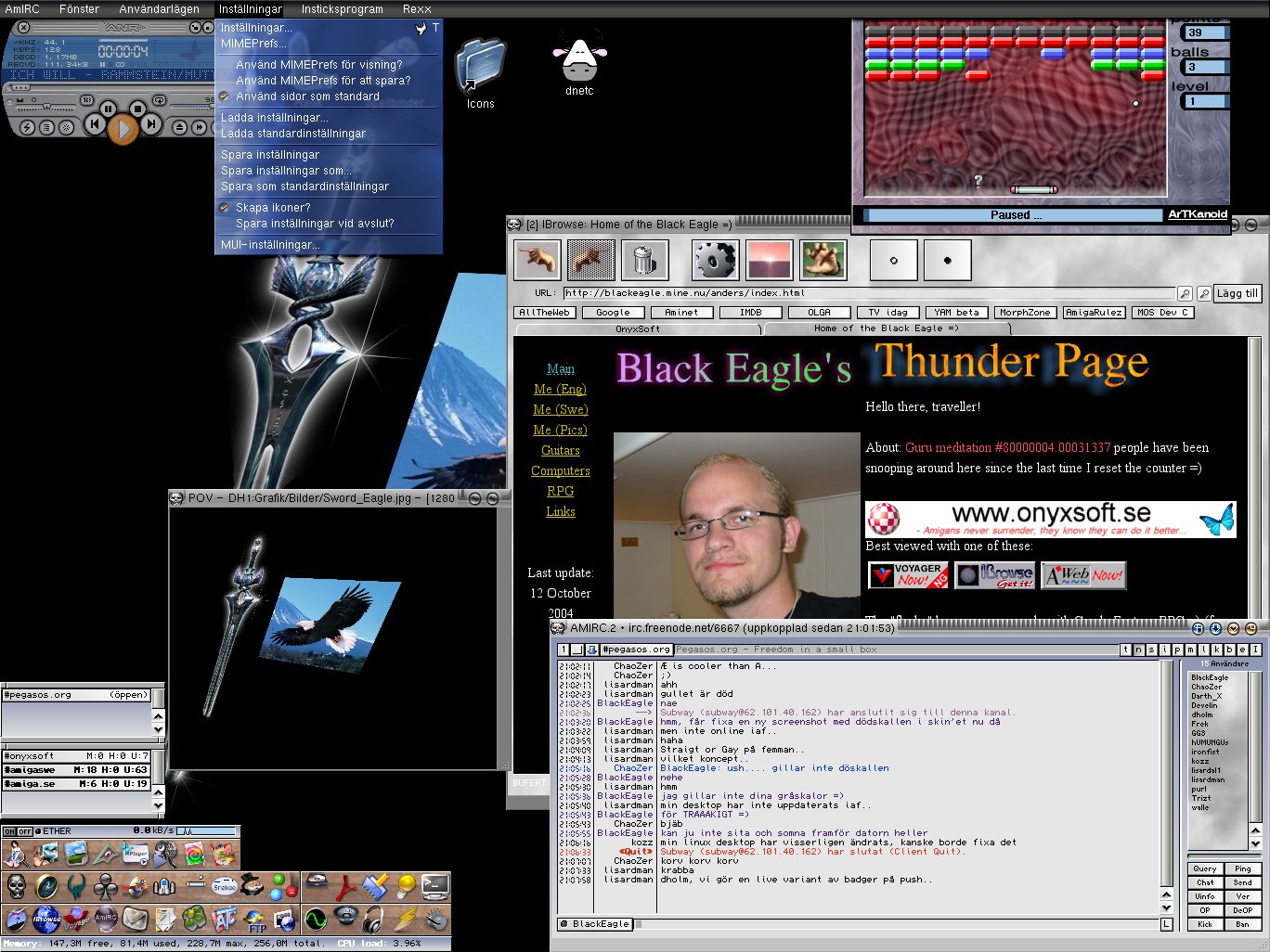Click the 'Lägg till' button in IBrowse

pyautogui.click(x=1237, y=293)
